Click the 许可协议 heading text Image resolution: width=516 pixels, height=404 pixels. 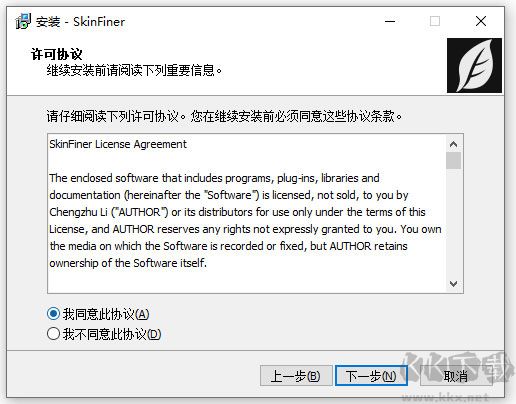pos(57,54)
